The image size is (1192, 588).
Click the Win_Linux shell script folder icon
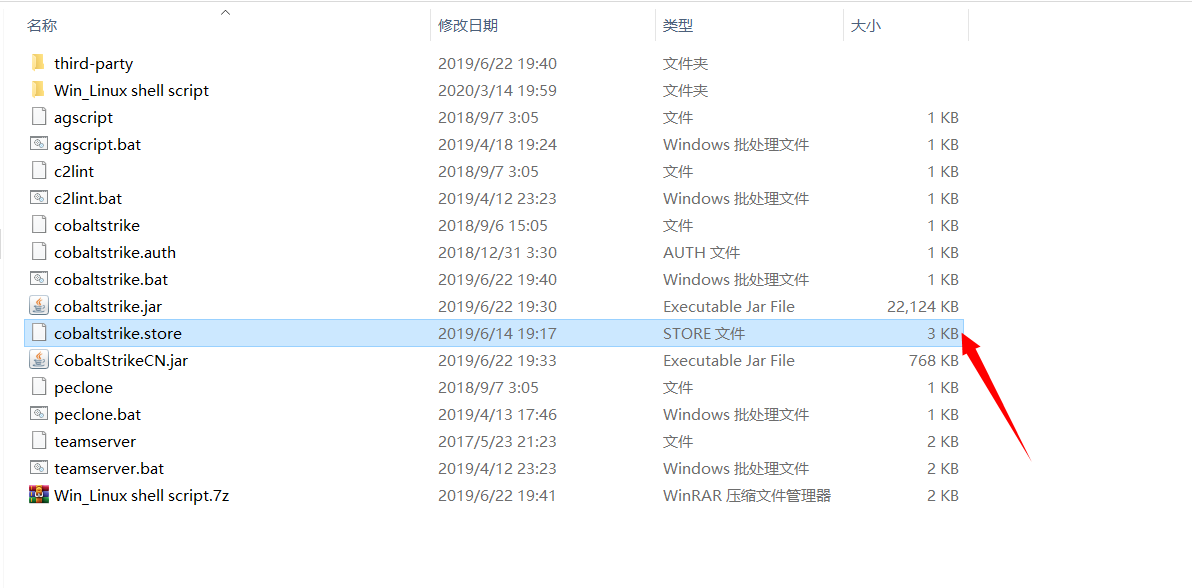(39, 91)
